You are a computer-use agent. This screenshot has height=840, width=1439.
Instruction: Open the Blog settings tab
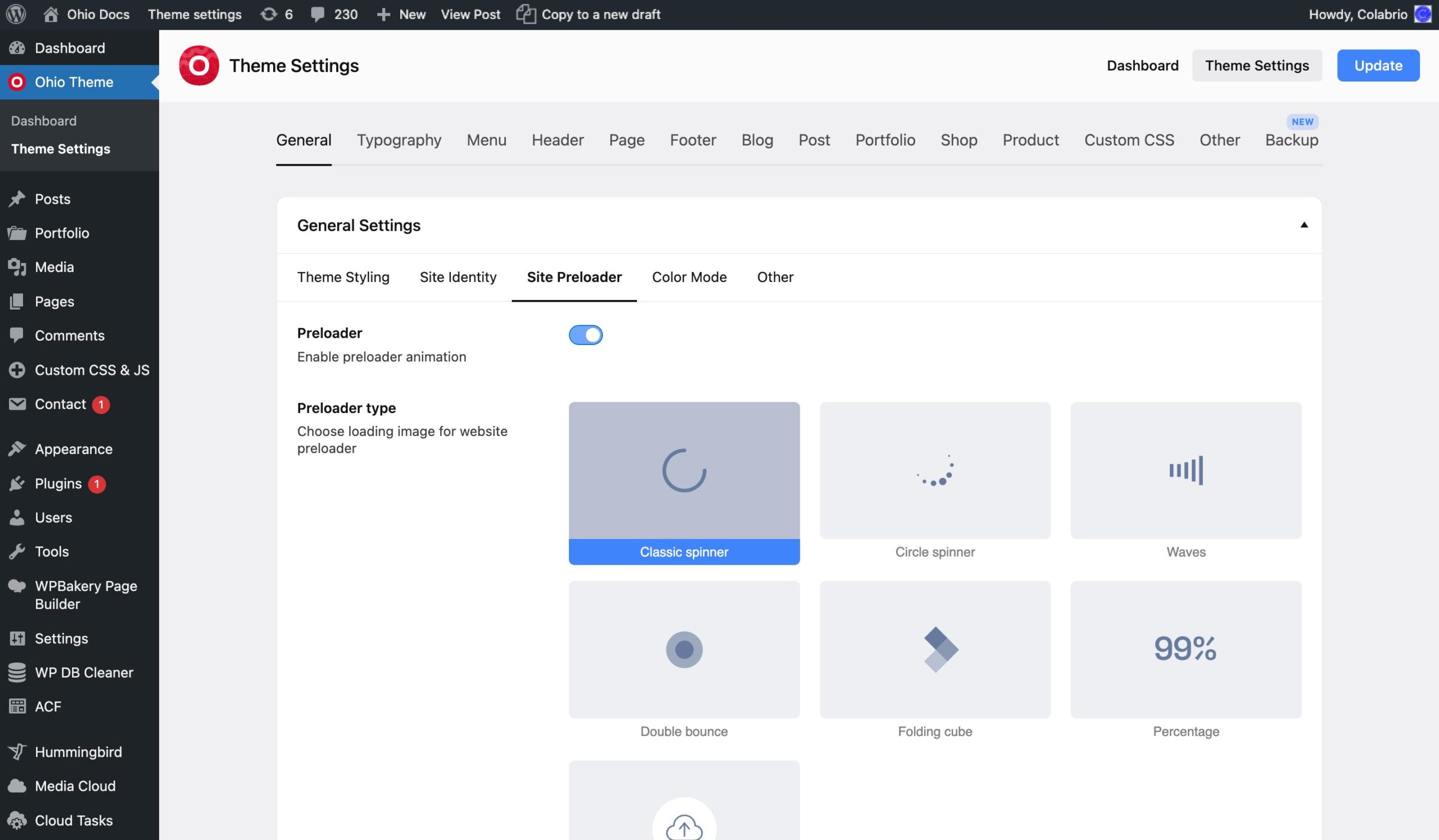coord(757,140)
